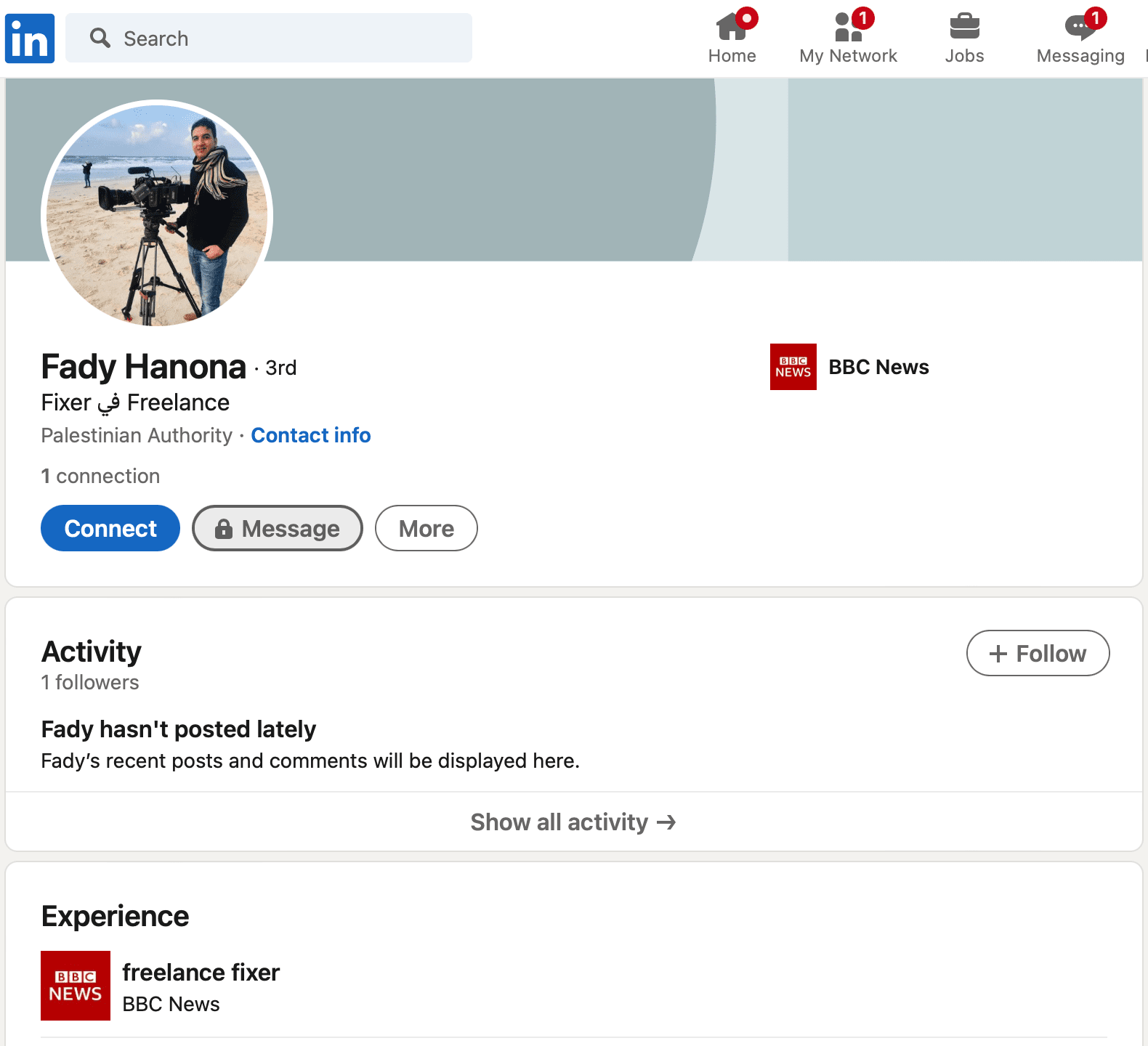This screenshot has height=1046, width=1148.
Task: Focus the Search input field
Action: [269, 38]
